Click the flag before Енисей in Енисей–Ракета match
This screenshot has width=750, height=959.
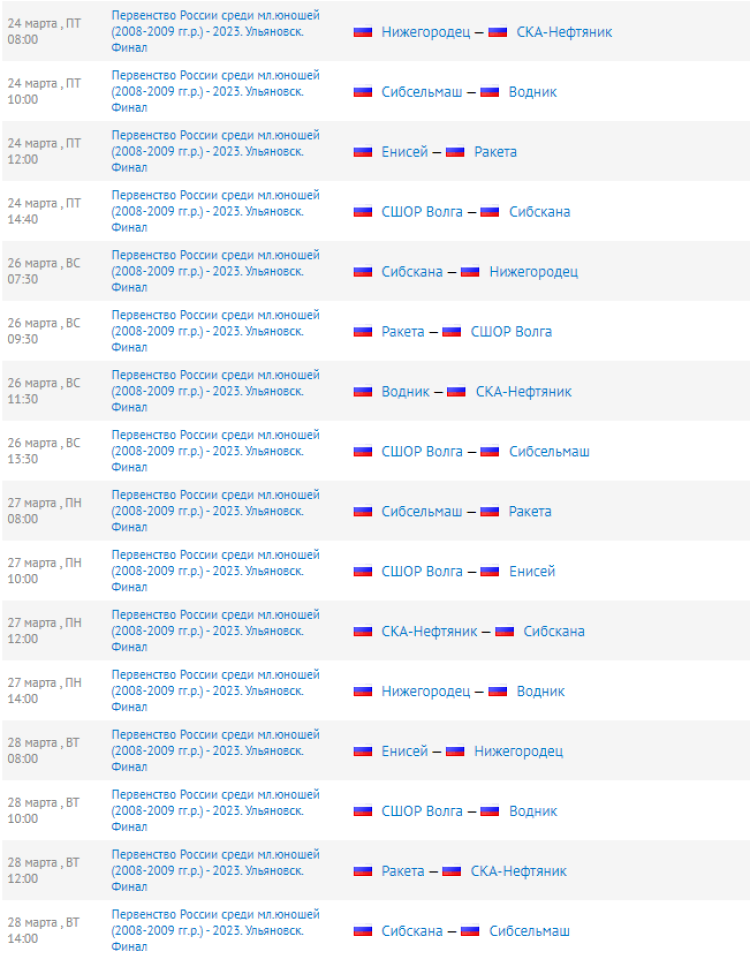[x=363, y=152]
